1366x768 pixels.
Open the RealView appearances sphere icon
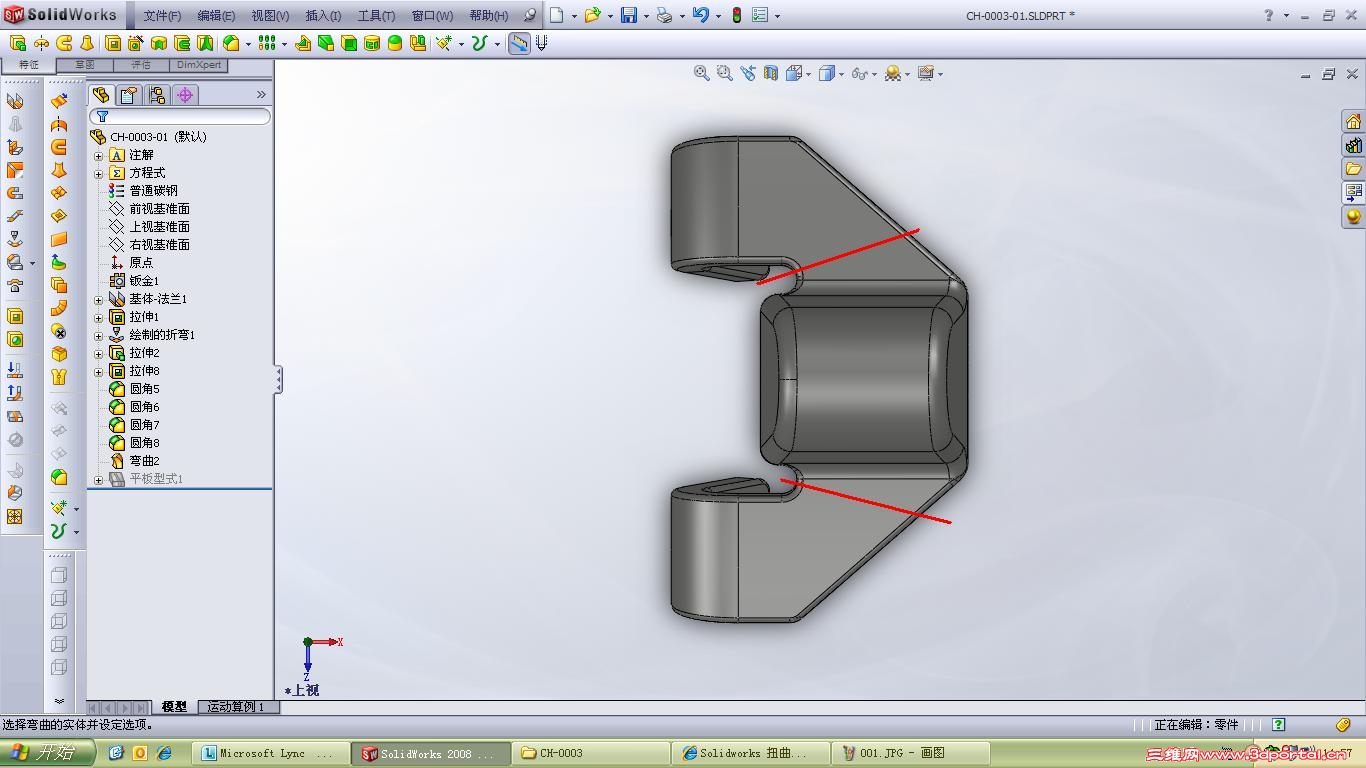(x=1353, y=217)
